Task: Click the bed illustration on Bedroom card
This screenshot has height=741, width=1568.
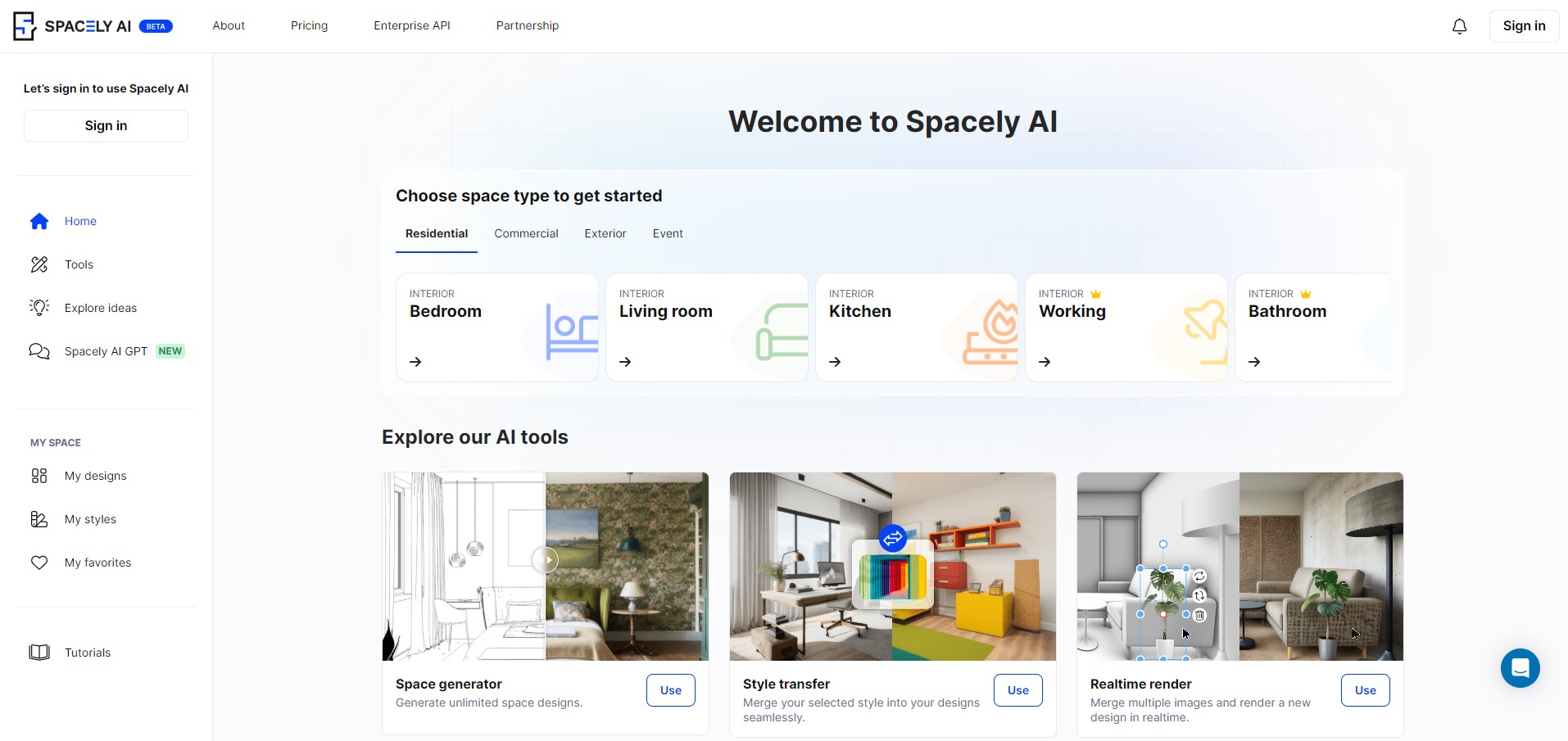Action: pos(572,332)
